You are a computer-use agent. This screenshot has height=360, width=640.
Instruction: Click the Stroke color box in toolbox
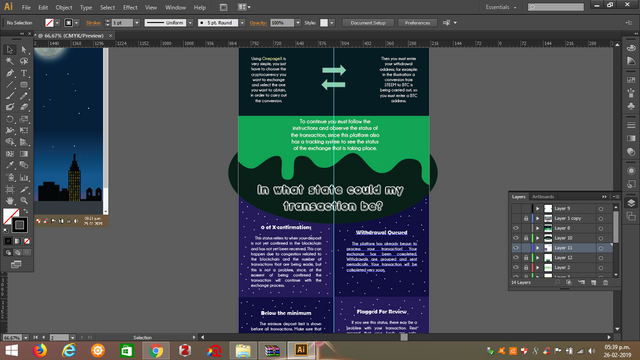[19, 225]
